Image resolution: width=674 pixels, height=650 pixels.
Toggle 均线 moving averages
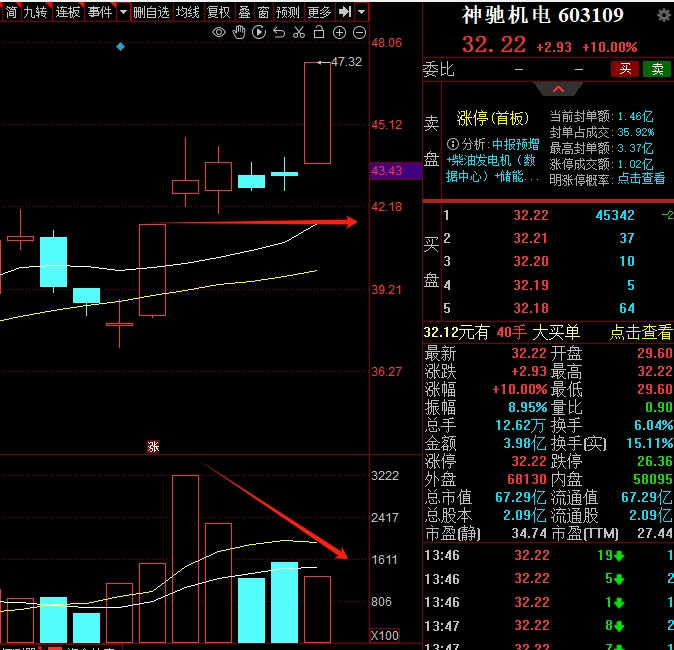[188, 12]
